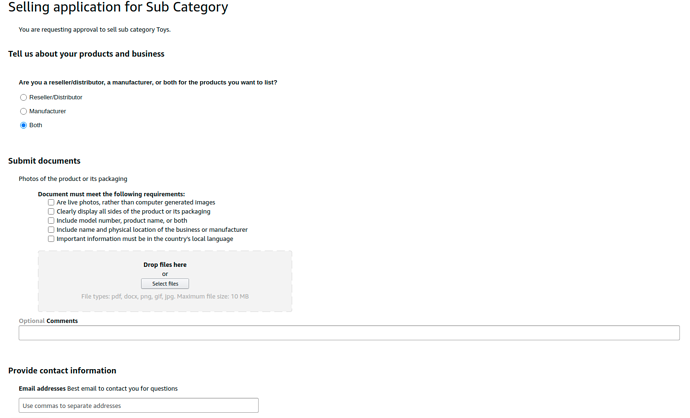The width and height of the screenshot is (690, 418).
Task: Select the Both radio button
Action: pos(24,125)
